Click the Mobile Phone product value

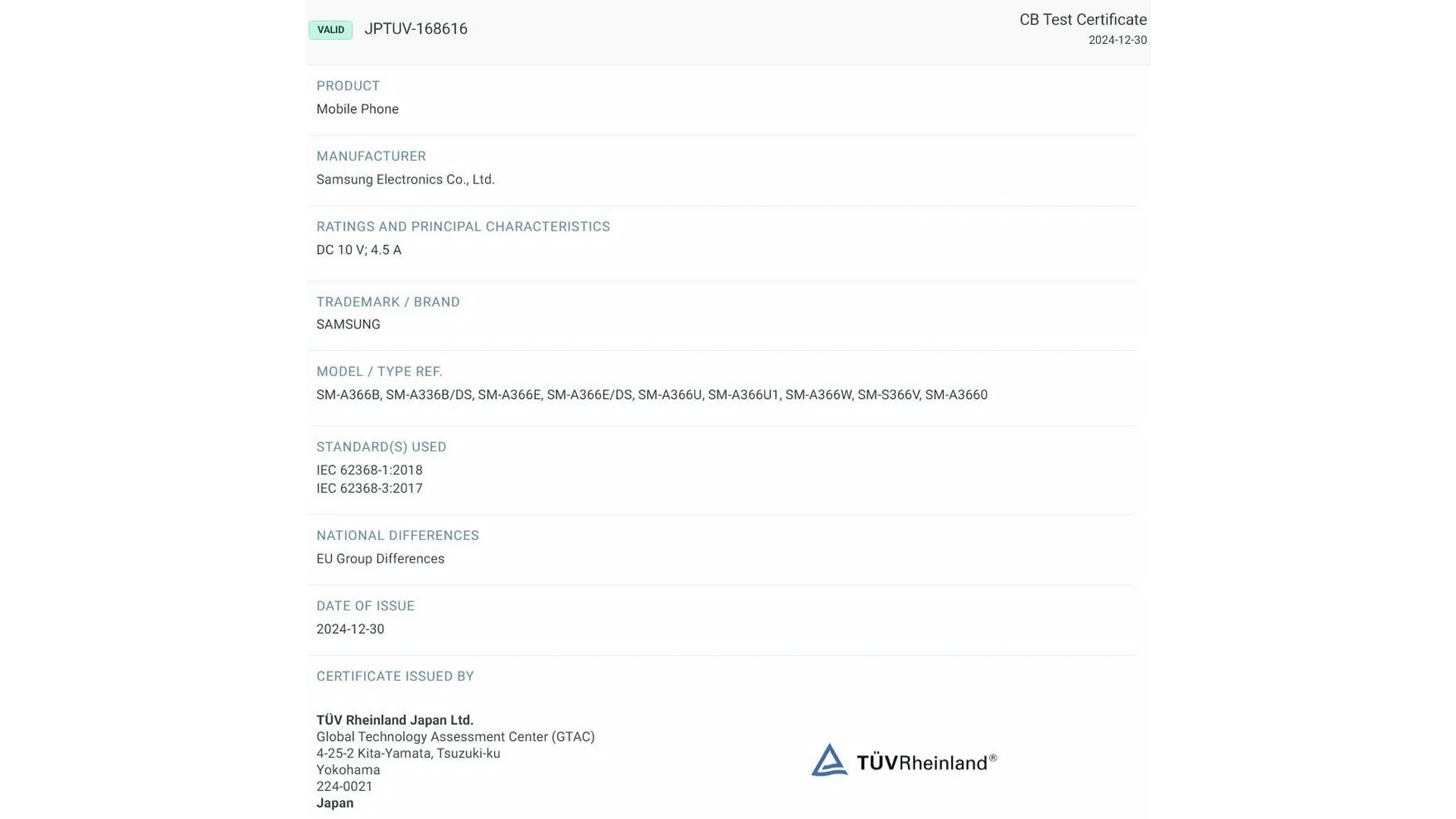357,109
